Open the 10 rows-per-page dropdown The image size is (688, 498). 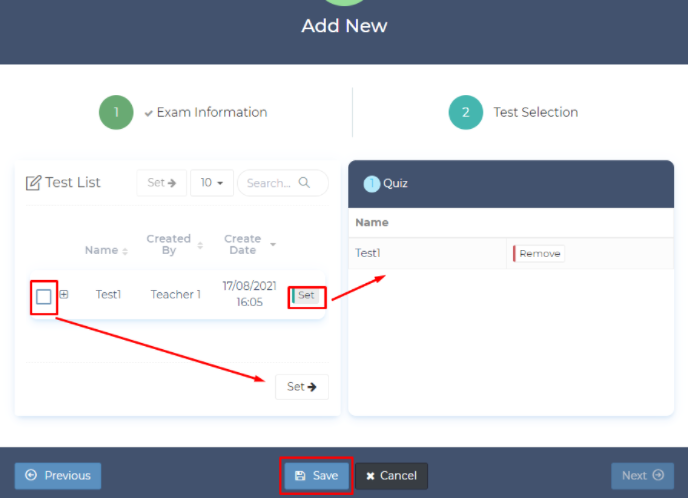point(211,183)
